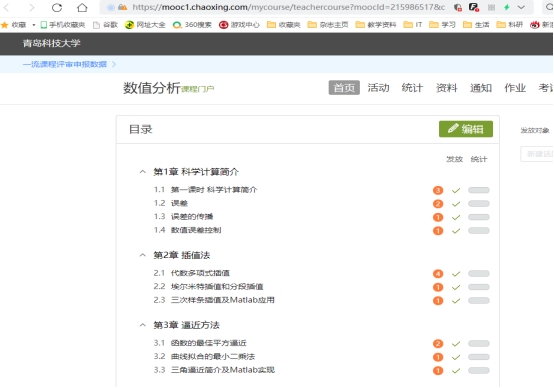The height and width of the screenshot is (388, 554).
Task: Toggle release checkmark for section 3.1
Action: click(x=456, y=344)
